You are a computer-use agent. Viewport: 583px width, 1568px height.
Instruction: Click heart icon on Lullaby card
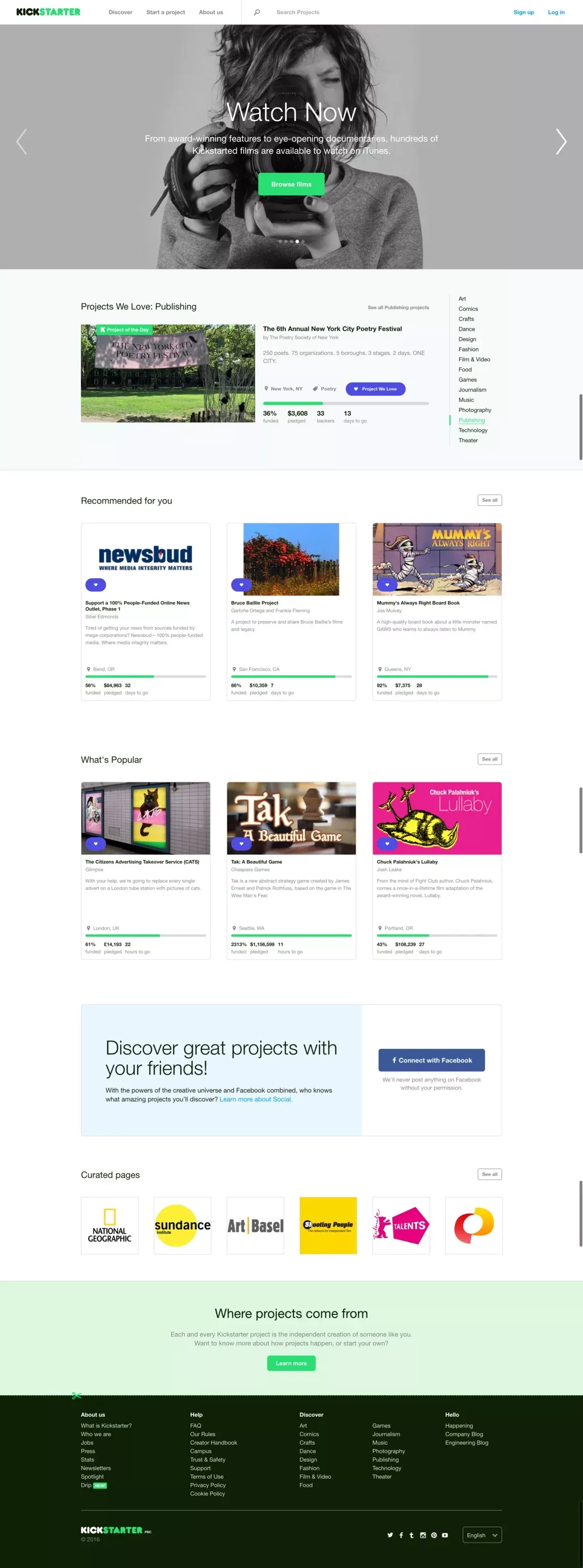(x=387, y=844)
